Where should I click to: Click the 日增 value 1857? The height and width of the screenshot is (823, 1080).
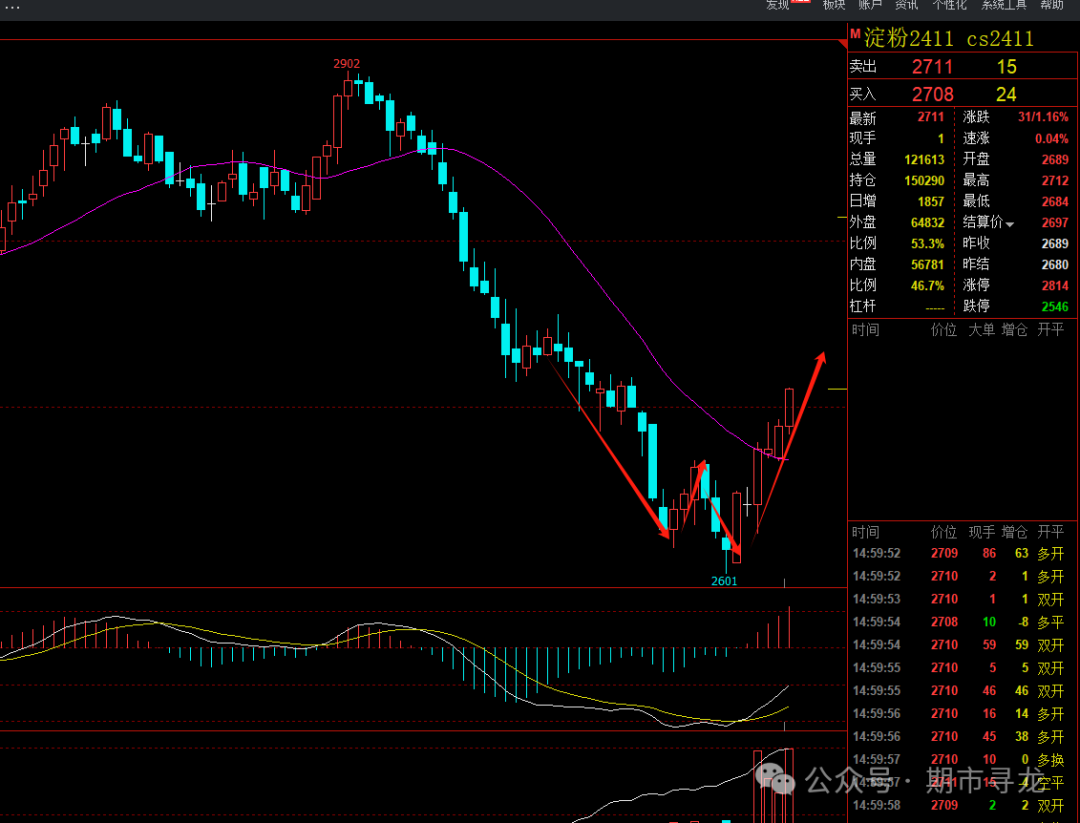click(931, 202)
